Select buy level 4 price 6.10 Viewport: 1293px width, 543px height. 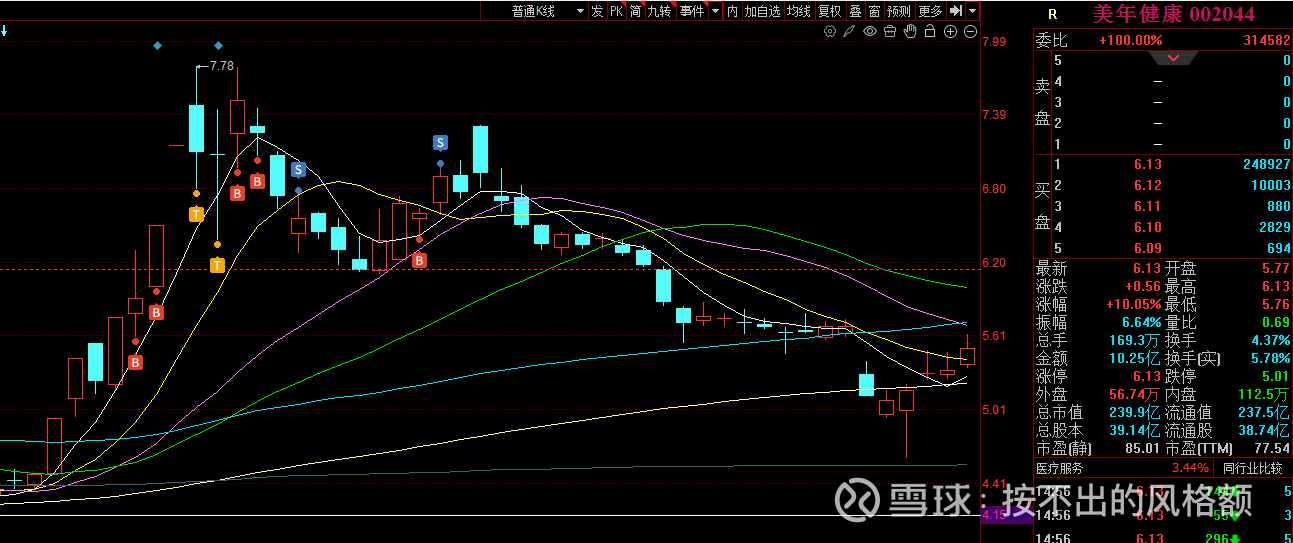tap(1147, 227)
